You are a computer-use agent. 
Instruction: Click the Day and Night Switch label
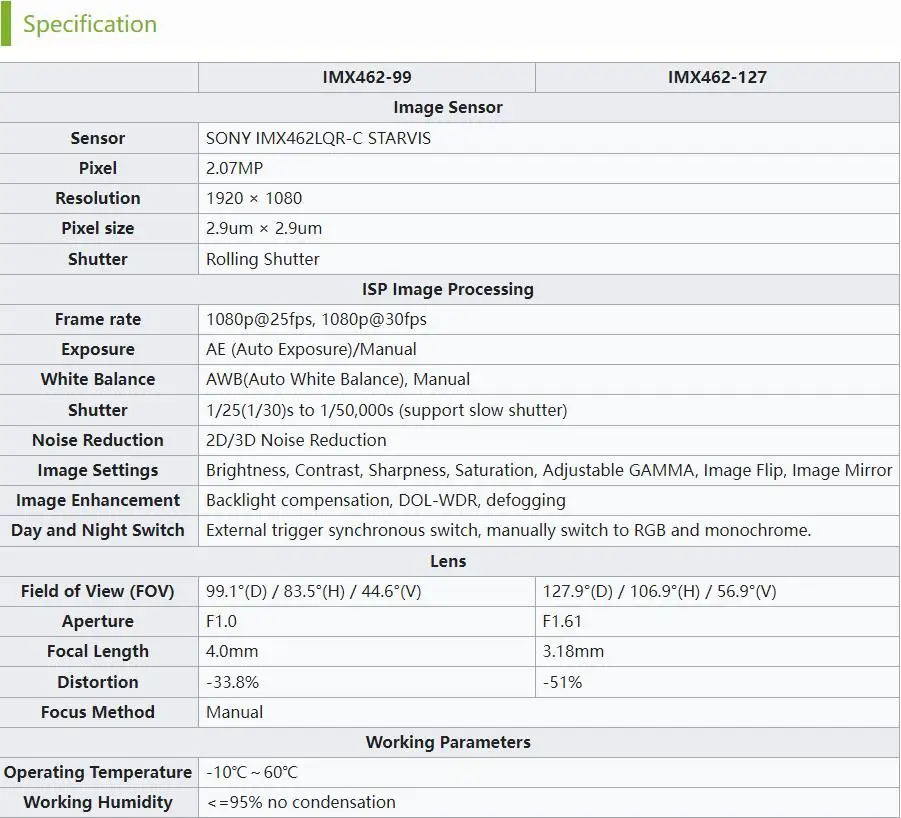pos(98,530)
